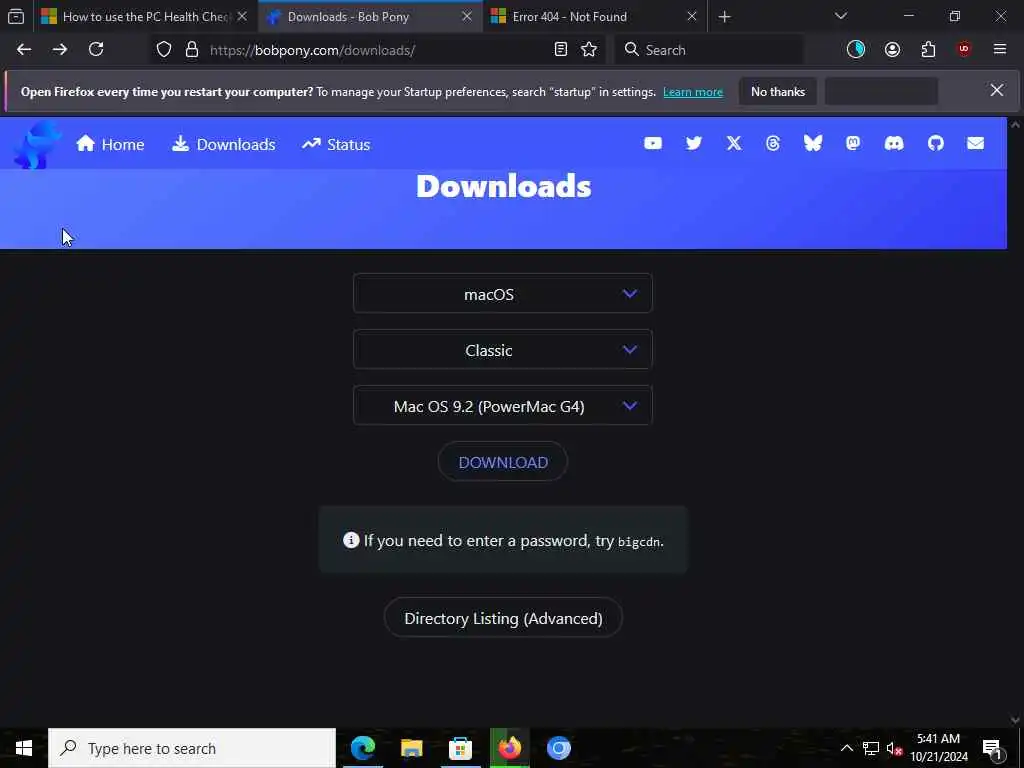Open a new tab with plus button

724,17
